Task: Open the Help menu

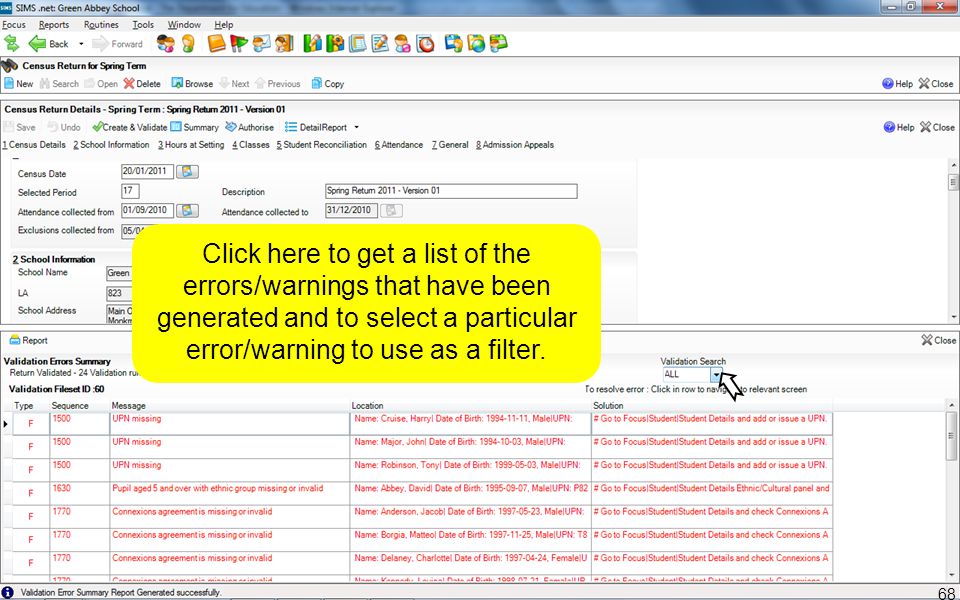Action: point(223,24)
